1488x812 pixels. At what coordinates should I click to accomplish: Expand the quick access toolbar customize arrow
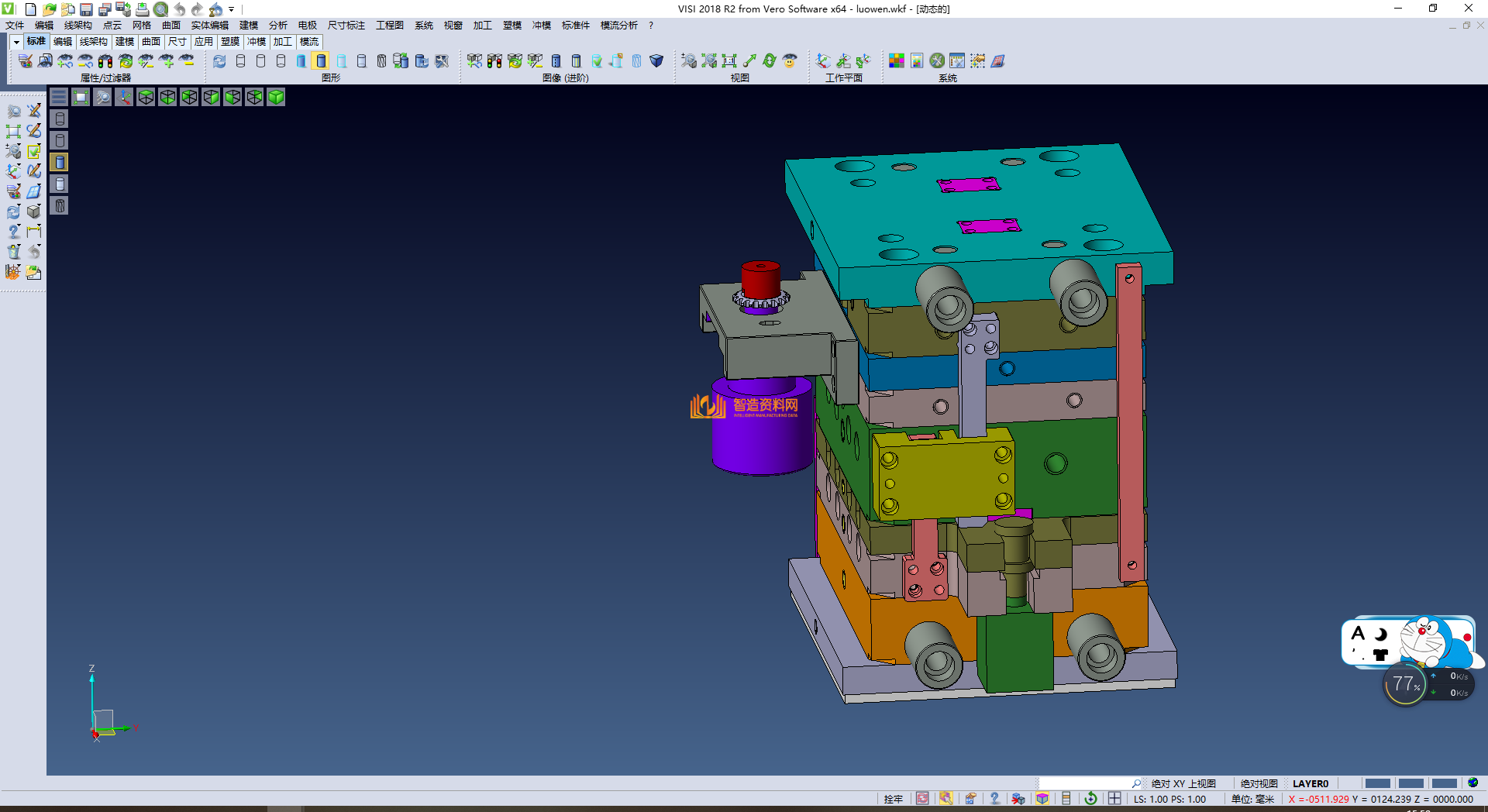(232, 9)
